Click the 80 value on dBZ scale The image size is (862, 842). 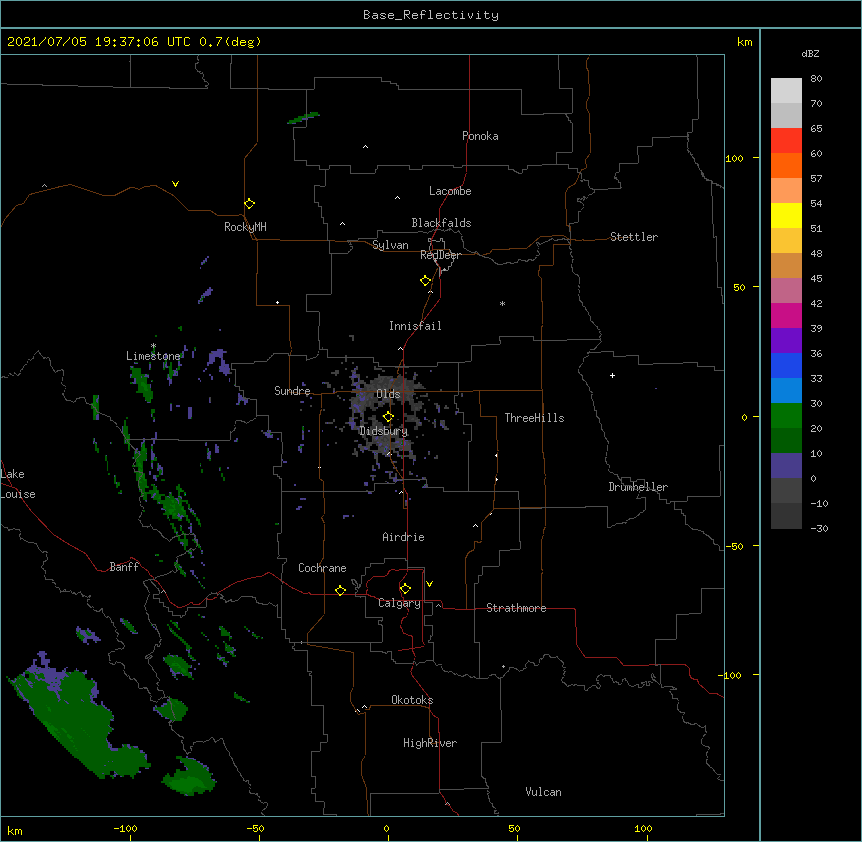click(816, 79)
